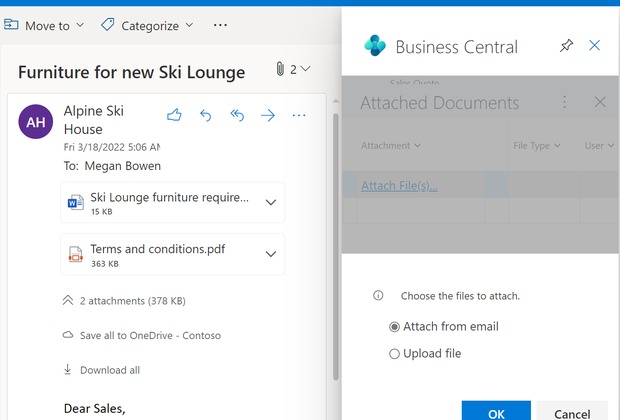Screen dimensions: 620x420
Task: Click the Categorize tag icon
Action: tap(108, 25)
